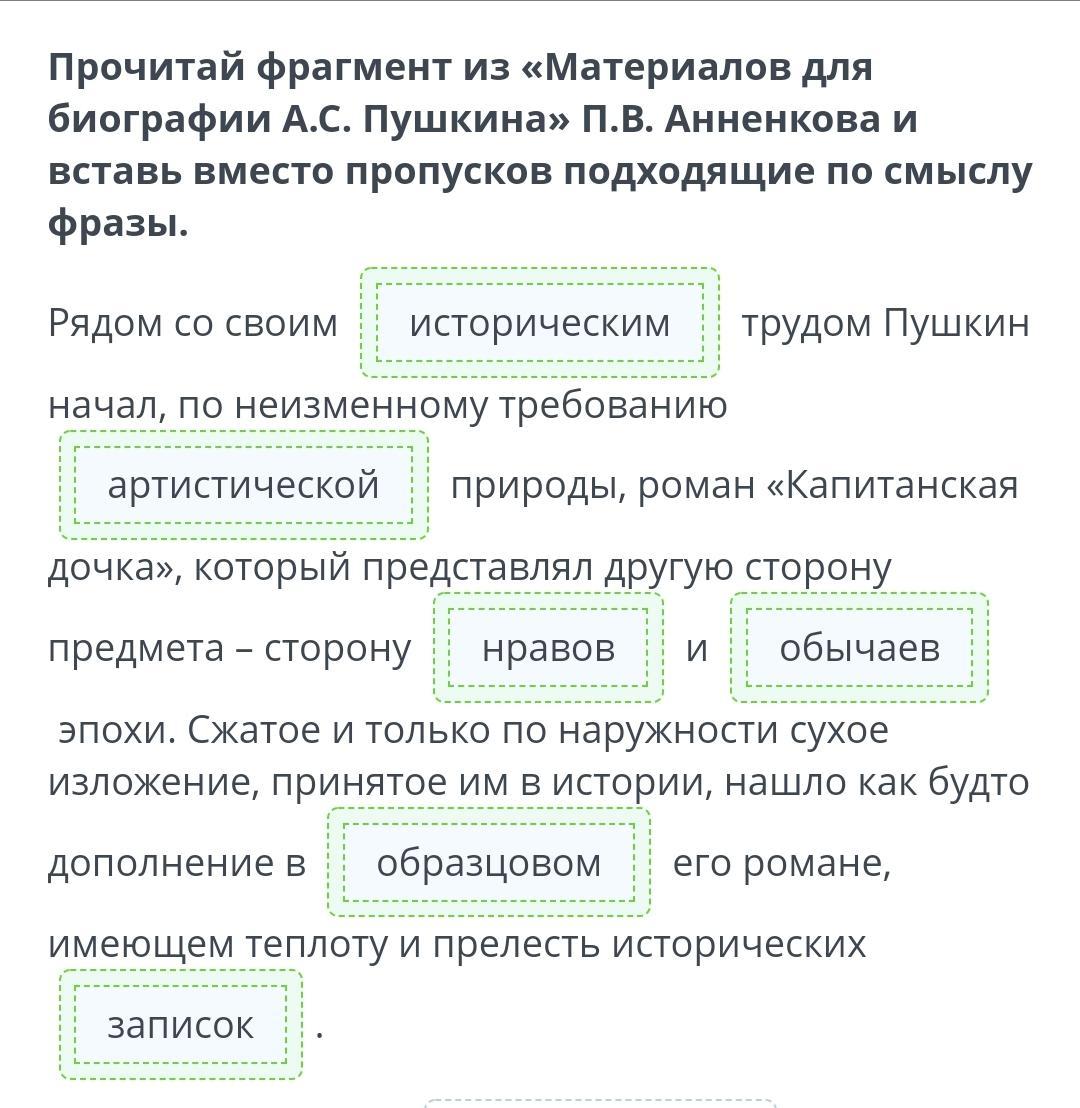Click the 'артистической' answer chip
The width and height of the screenshot is (1080, 1108).
tap(244, 485)
